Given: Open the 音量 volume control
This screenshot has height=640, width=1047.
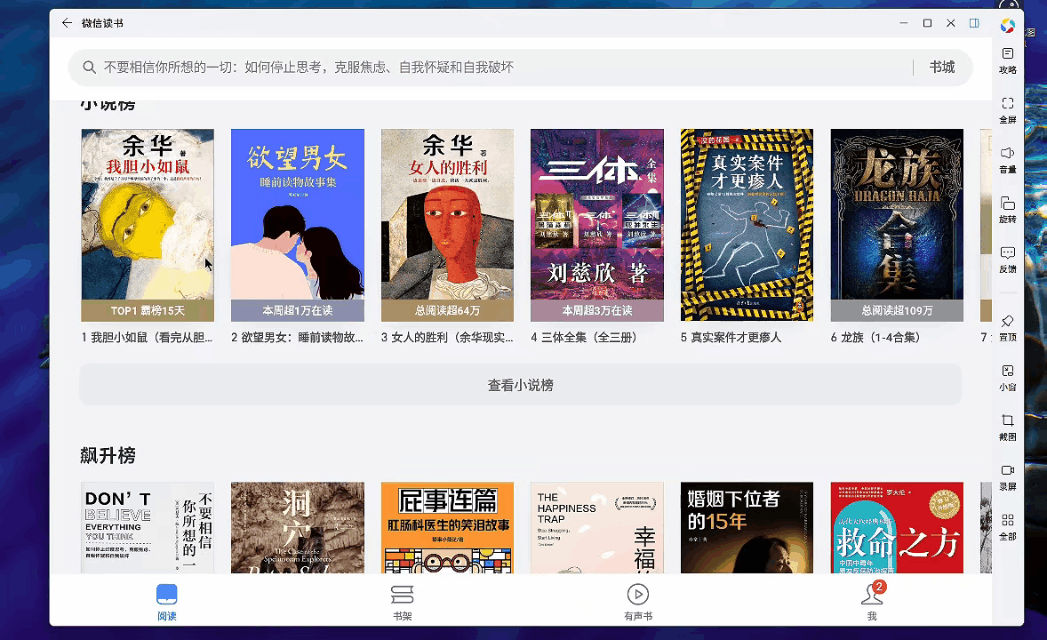Looking at the screenshot, I should [x=1008, y=160].
